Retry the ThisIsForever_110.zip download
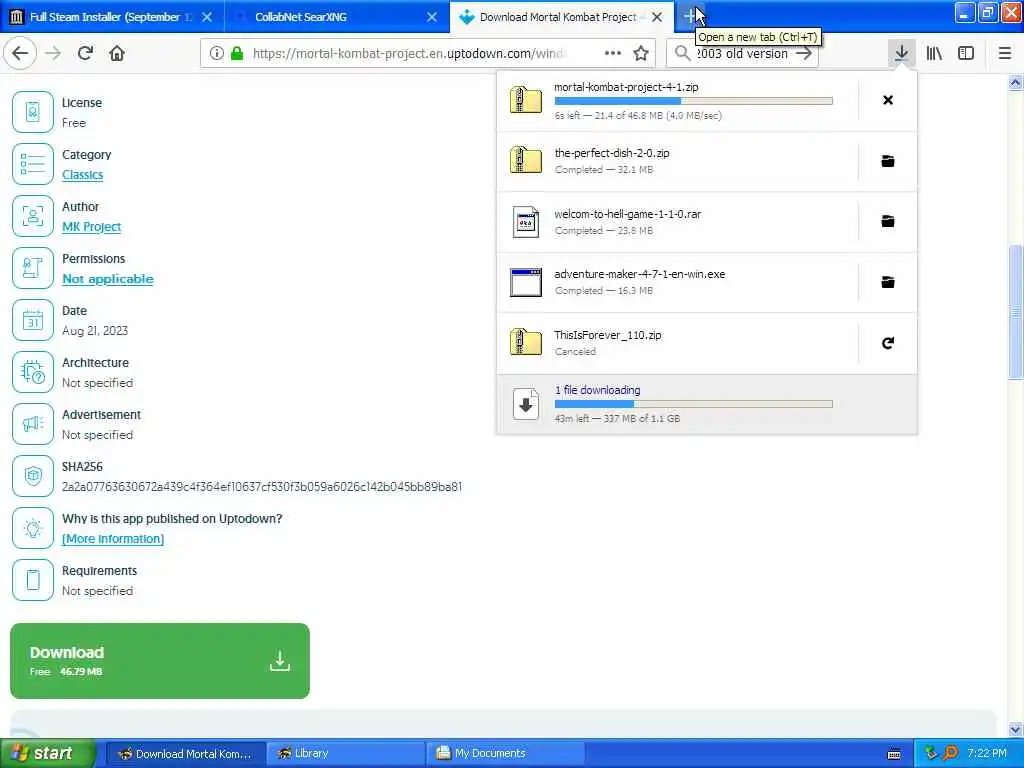This screenshot has height=768, width=1024. pyautogui.click(x=888, y=343)
